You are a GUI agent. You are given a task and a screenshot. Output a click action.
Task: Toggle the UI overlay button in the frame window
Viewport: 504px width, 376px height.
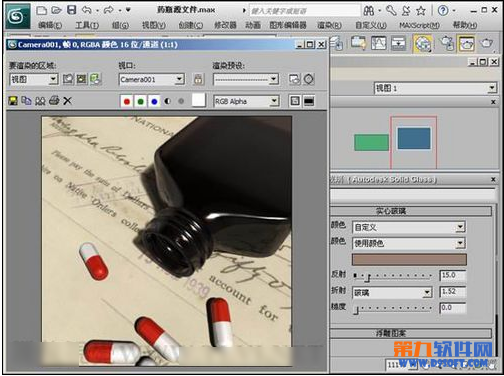(295, 101)
